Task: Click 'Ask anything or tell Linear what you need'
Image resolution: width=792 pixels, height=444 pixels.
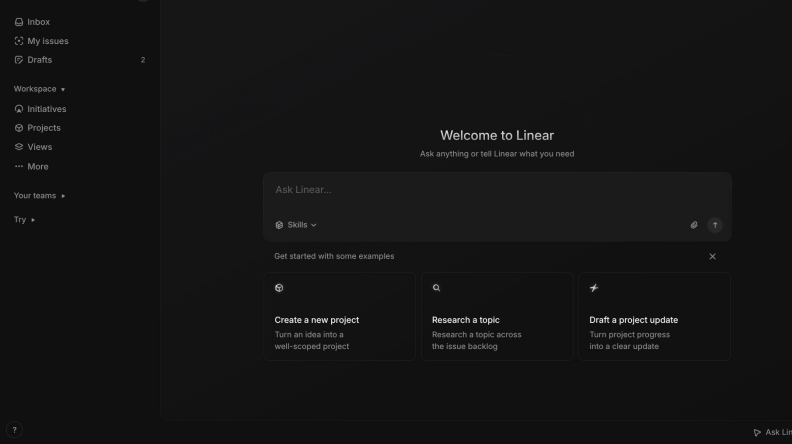Action: [x=497, y=154]
